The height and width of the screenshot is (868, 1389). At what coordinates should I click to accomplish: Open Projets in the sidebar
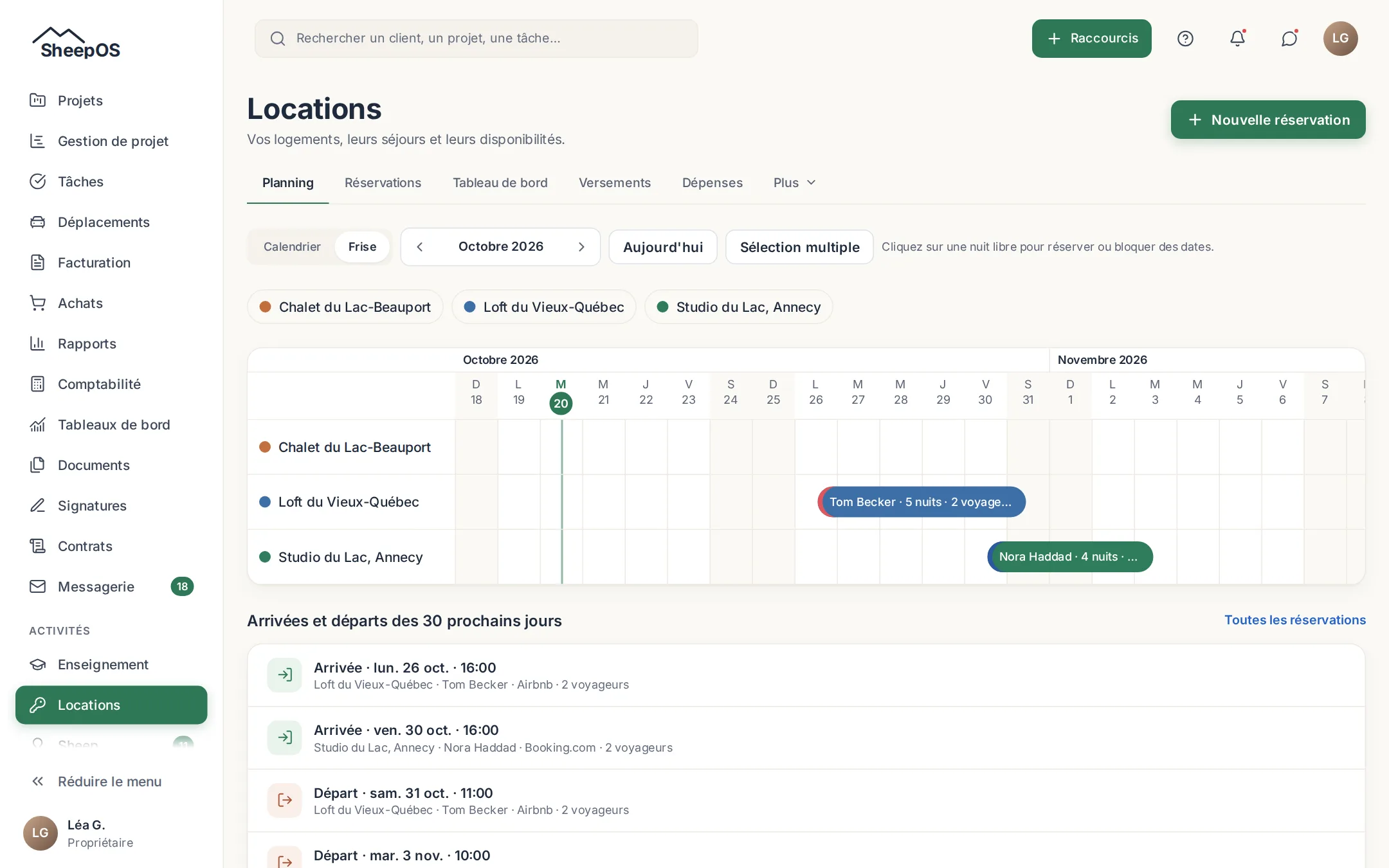(111, 100)
